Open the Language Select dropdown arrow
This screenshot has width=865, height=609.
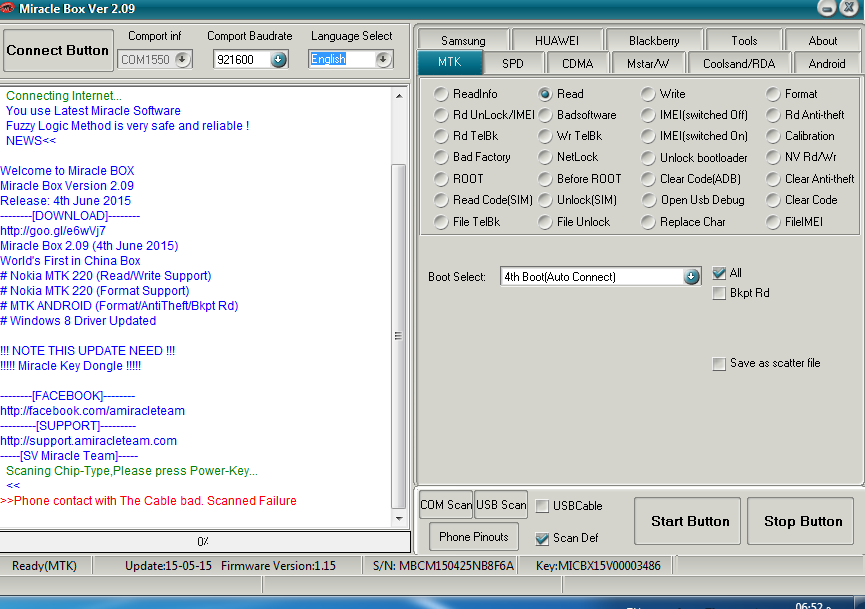coord(383,59)
